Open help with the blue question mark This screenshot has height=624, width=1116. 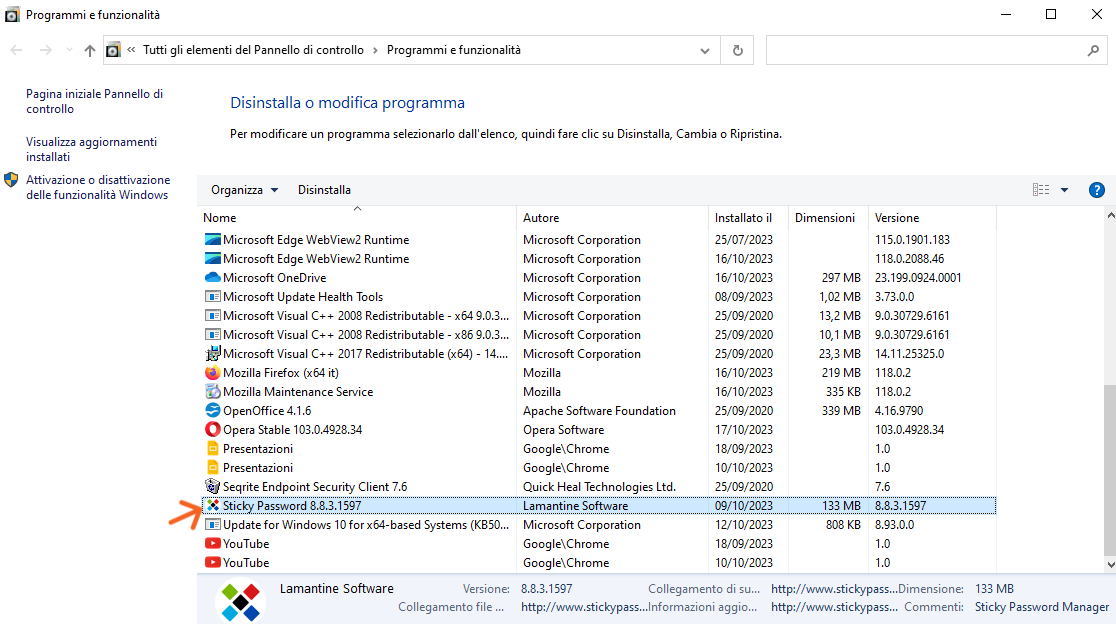1097,190
